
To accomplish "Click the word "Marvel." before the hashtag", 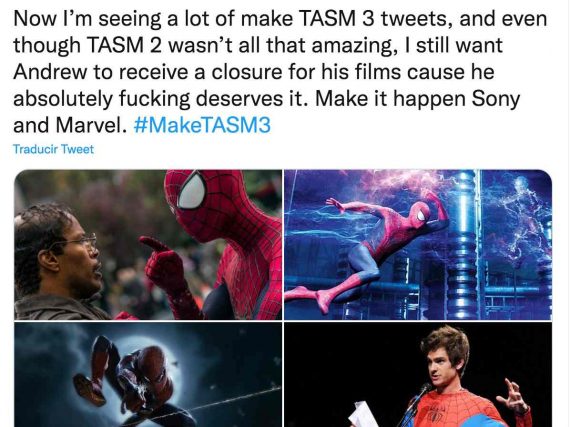I will tap(91, 125).
